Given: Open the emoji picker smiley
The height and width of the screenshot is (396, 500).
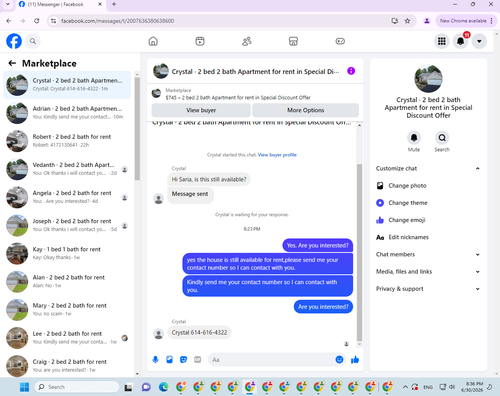Looking at the screenshot, I should (x=339, y=360).
